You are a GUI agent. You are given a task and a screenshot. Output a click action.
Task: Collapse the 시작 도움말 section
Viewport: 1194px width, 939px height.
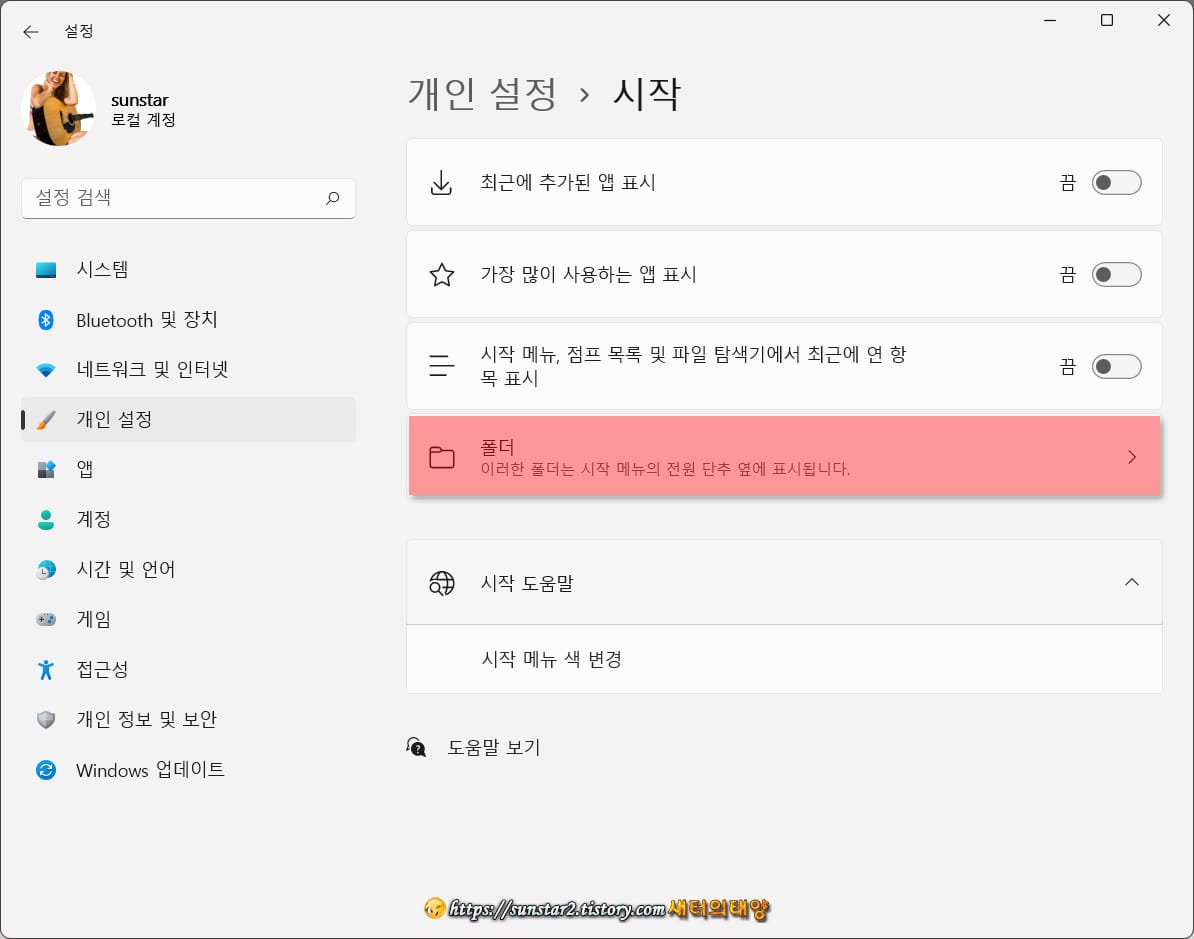[1131, 582]
